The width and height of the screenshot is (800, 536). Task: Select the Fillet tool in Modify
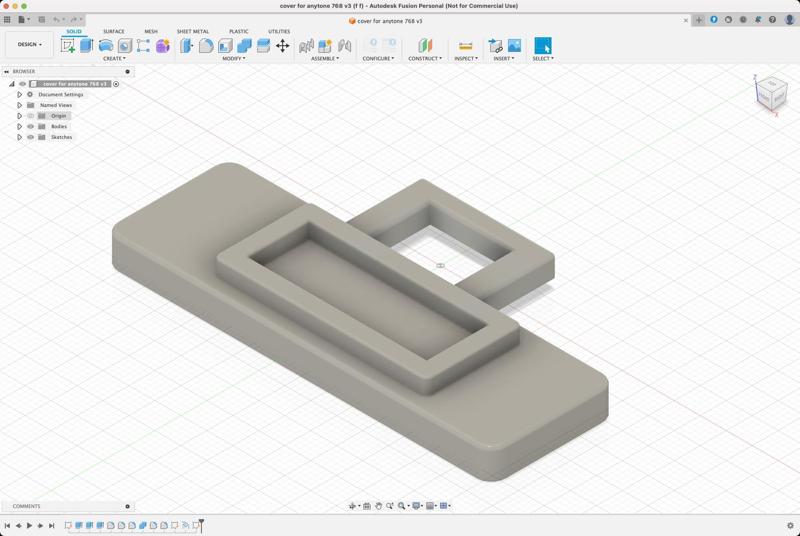click(x=206, y=45)
